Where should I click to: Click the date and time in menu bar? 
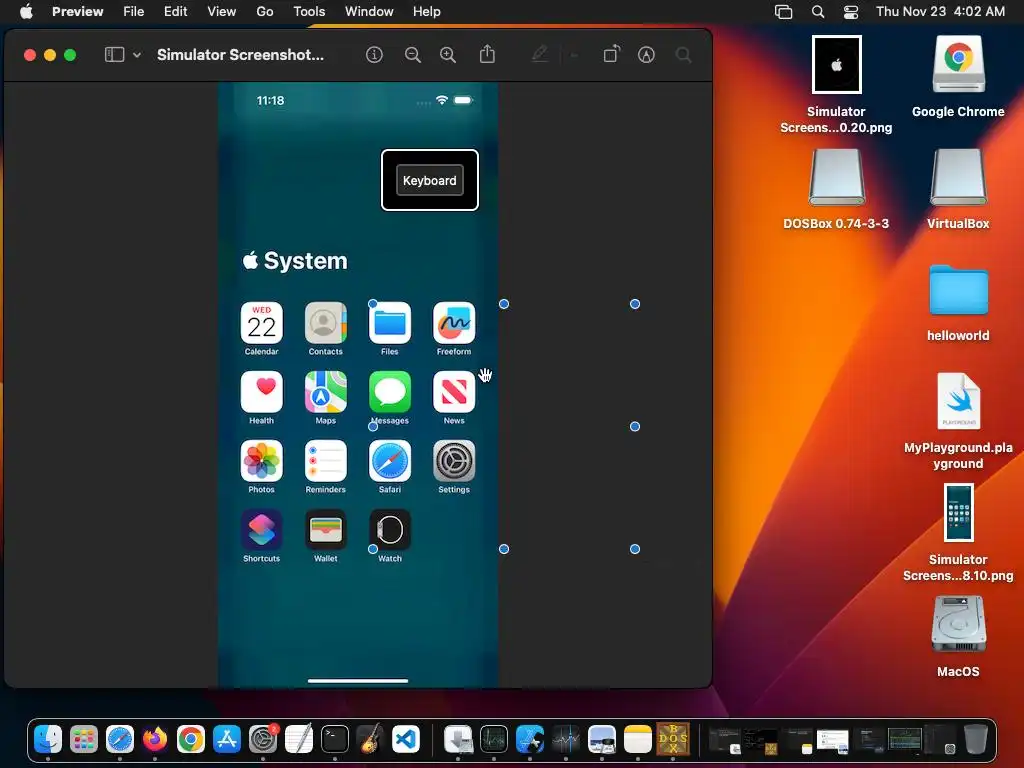[x=940, y=11]
